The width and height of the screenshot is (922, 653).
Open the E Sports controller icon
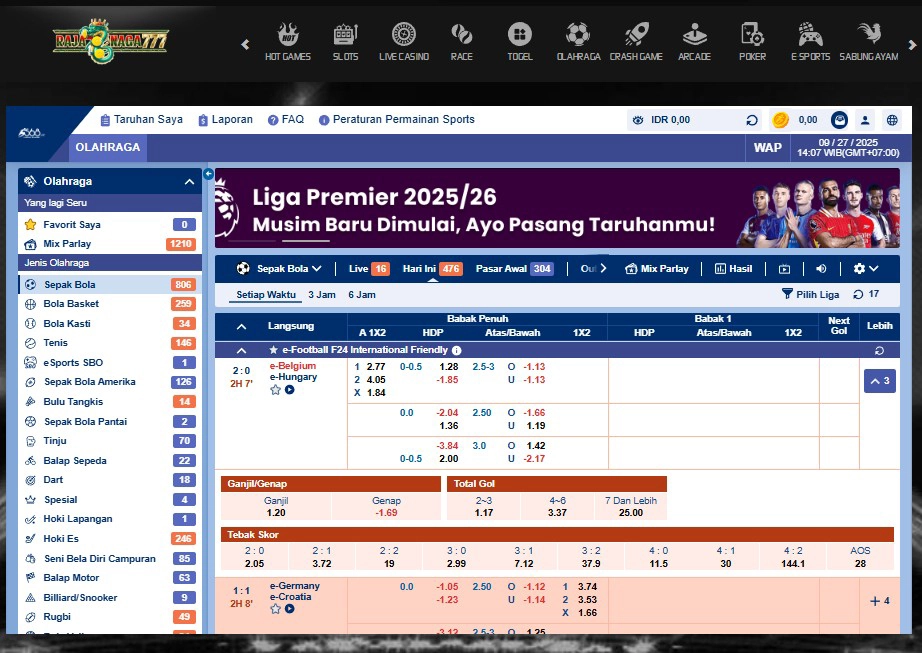810,35
